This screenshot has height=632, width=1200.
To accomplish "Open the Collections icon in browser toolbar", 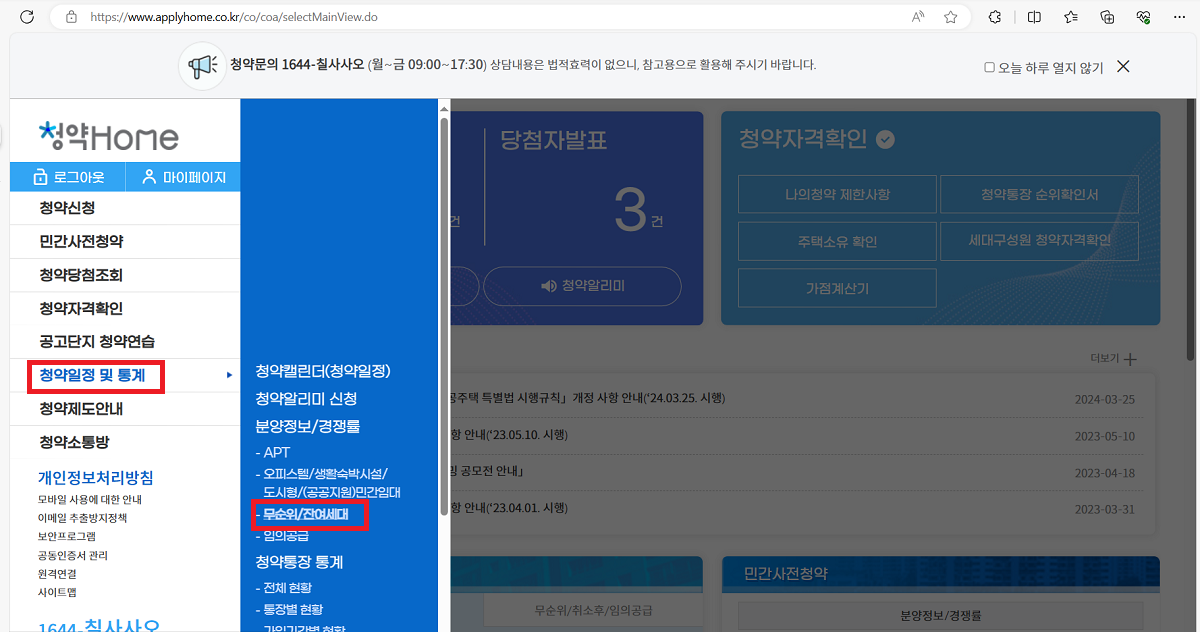I will pos(1107,16).
